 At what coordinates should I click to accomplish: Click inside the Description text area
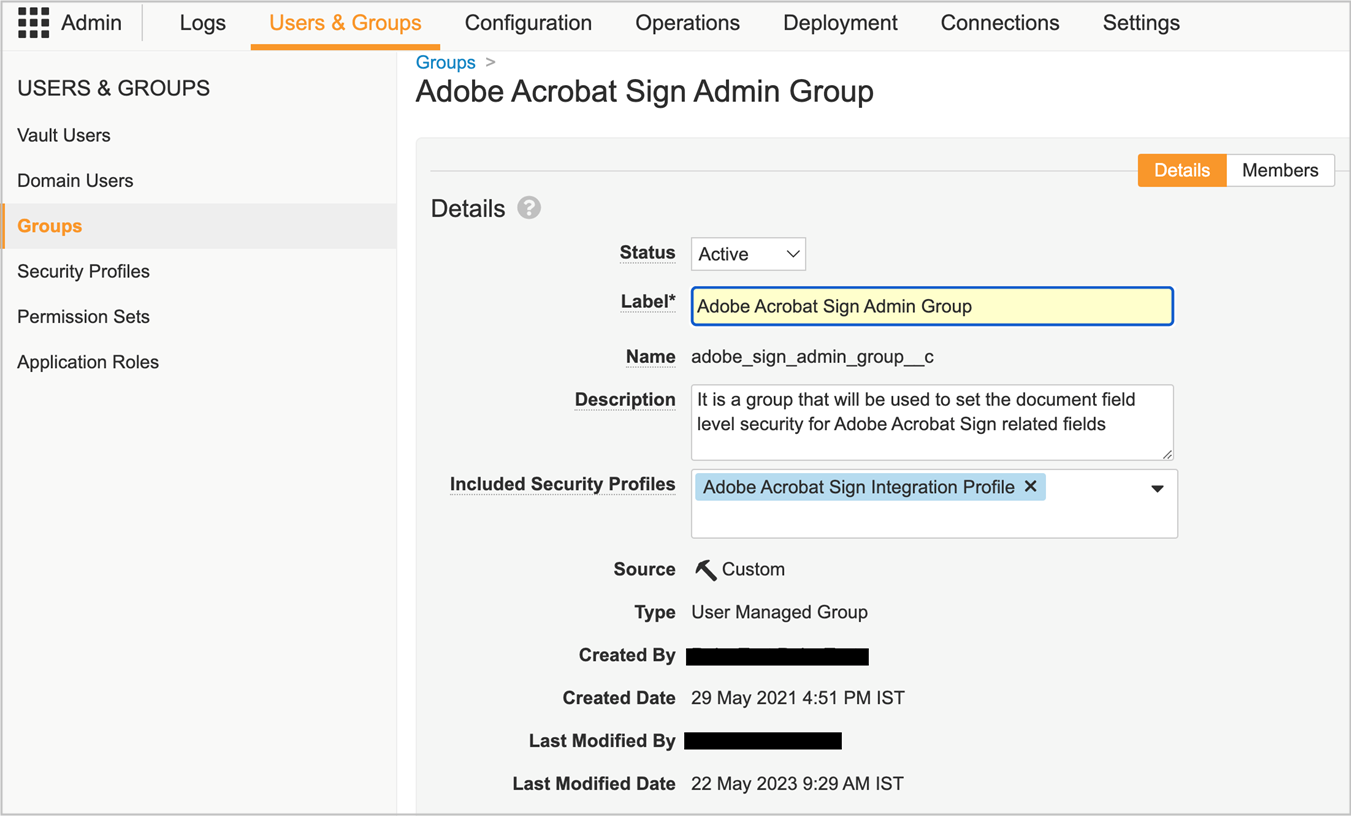(931, 421)
